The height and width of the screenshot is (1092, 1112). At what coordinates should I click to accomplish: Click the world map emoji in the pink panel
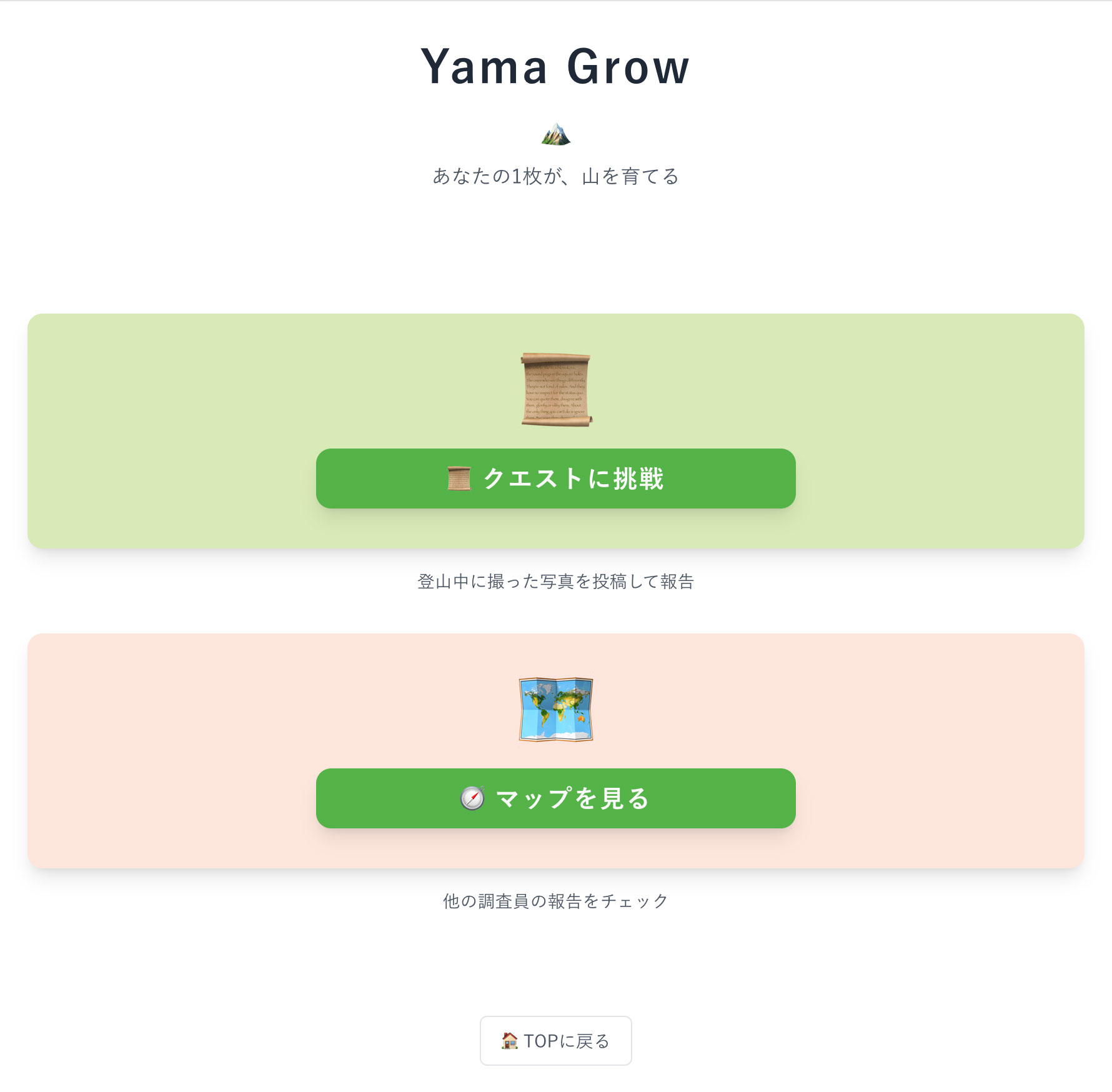tap(555, 715)
